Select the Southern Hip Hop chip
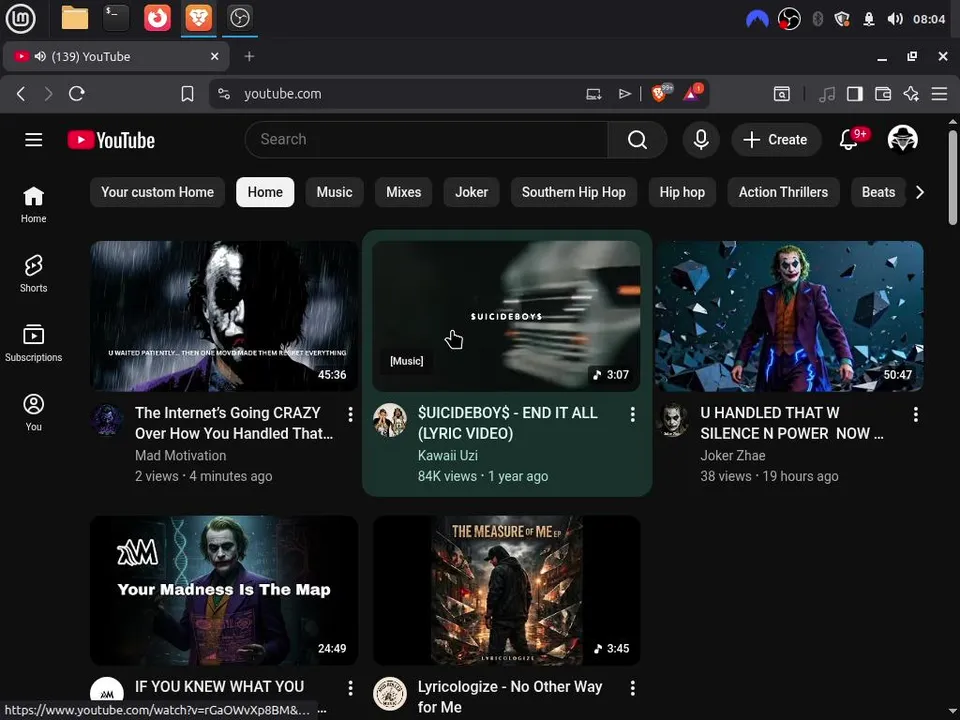Image resolution: width=960 pixels, height=720 pixels. click(574, 192)
